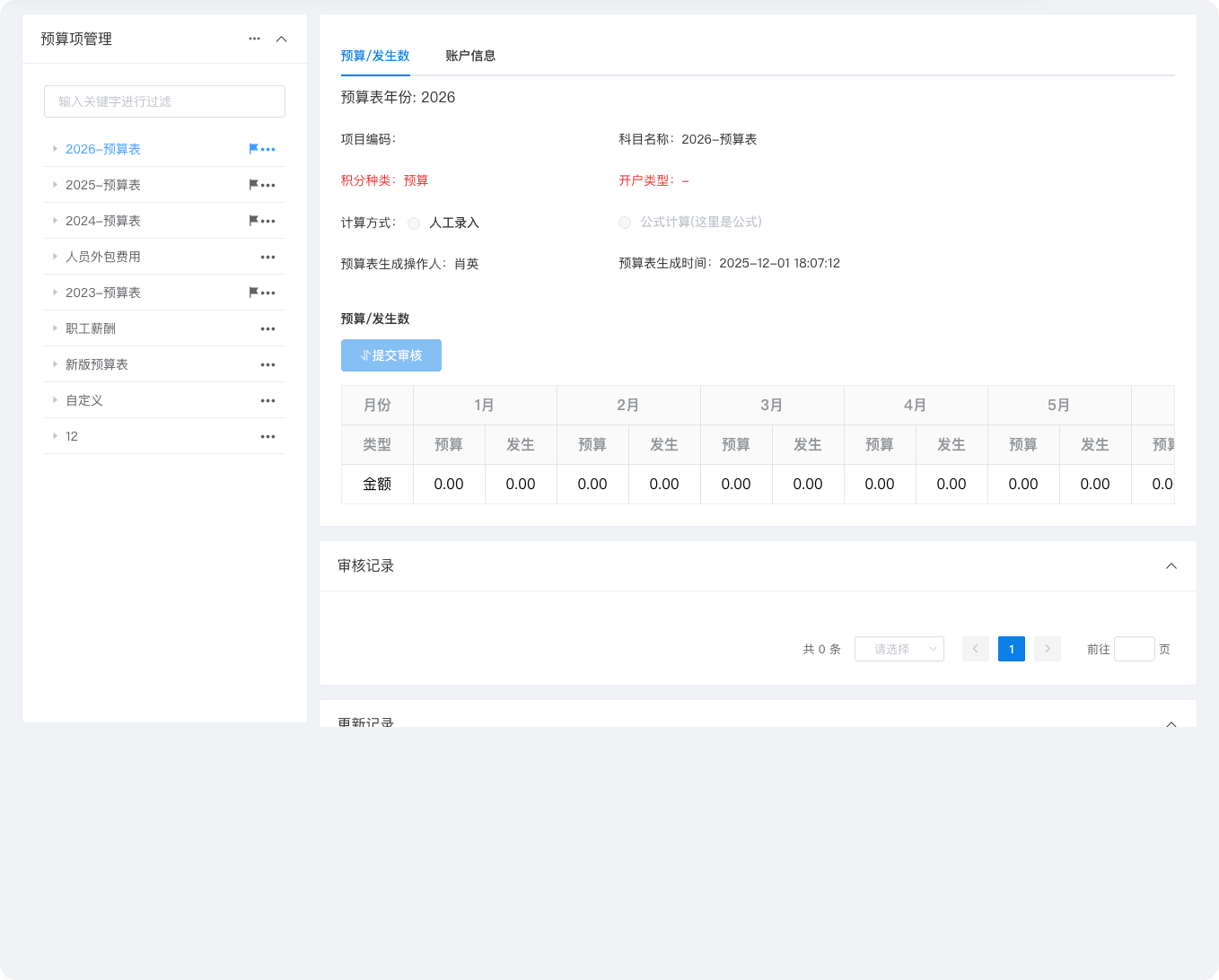Collapse the 审核记录 section

[1171, 566]
